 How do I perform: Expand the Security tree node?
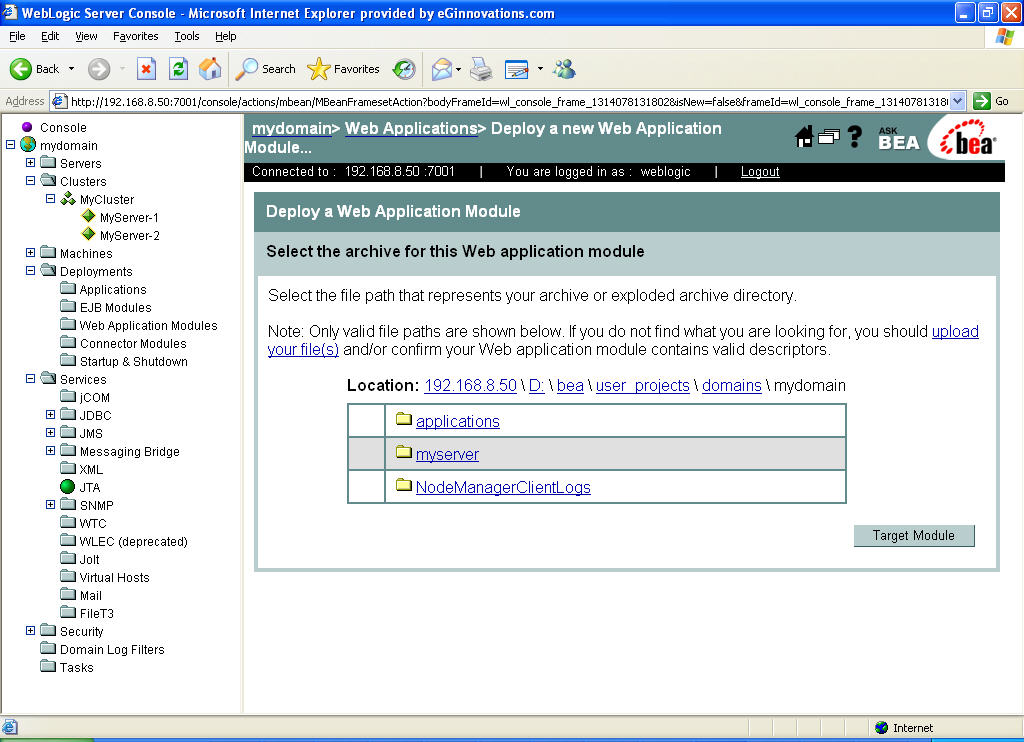pos(30,630)
